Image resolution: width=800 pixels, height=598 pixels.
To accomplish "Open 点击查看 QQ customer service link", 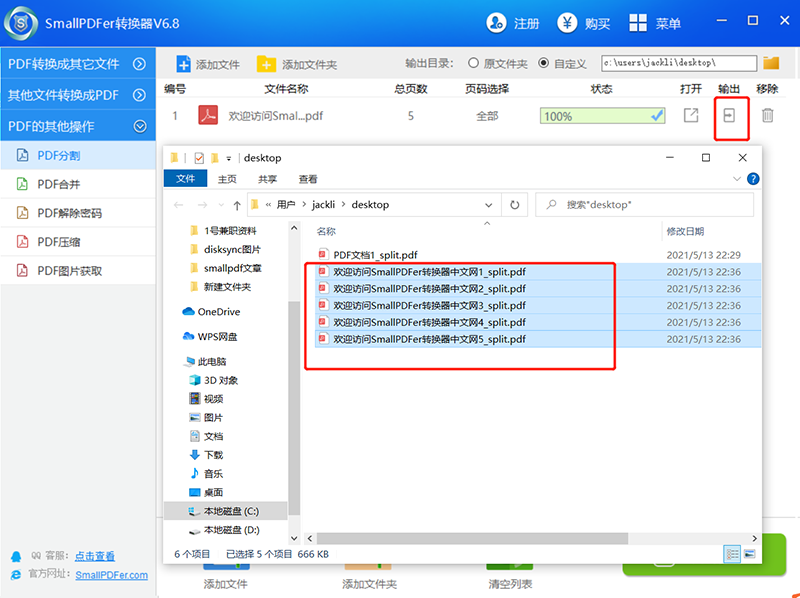I will tap(95, 556).
